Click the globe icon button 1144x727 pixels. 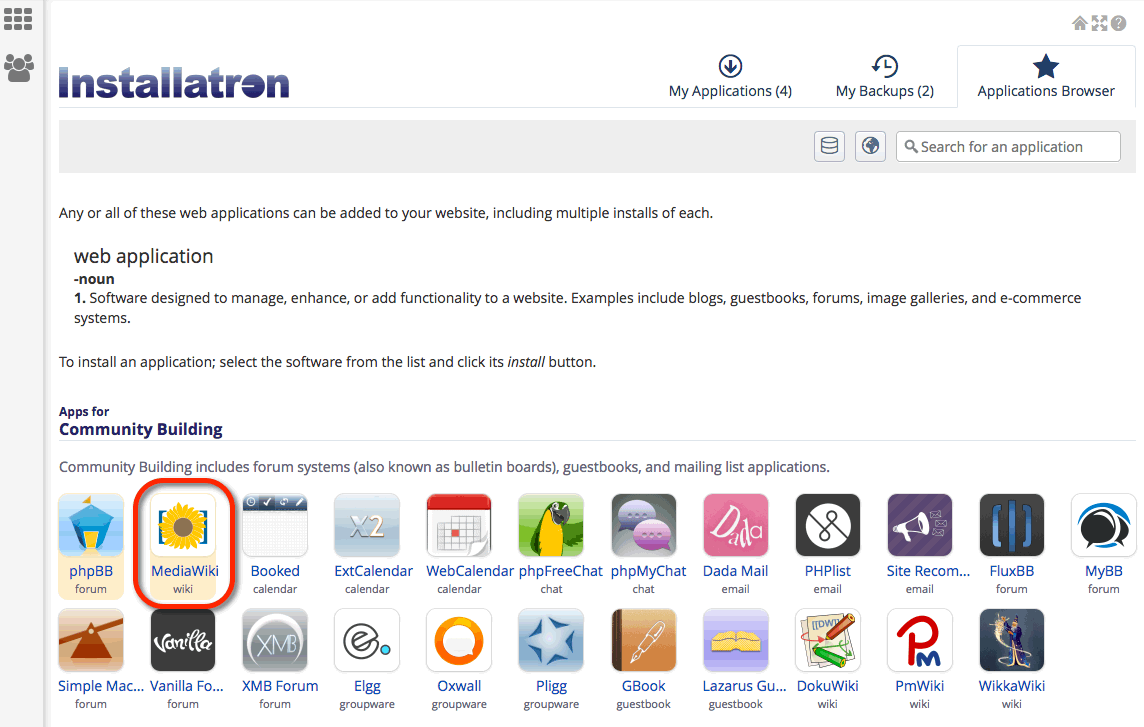pos(870,146)
